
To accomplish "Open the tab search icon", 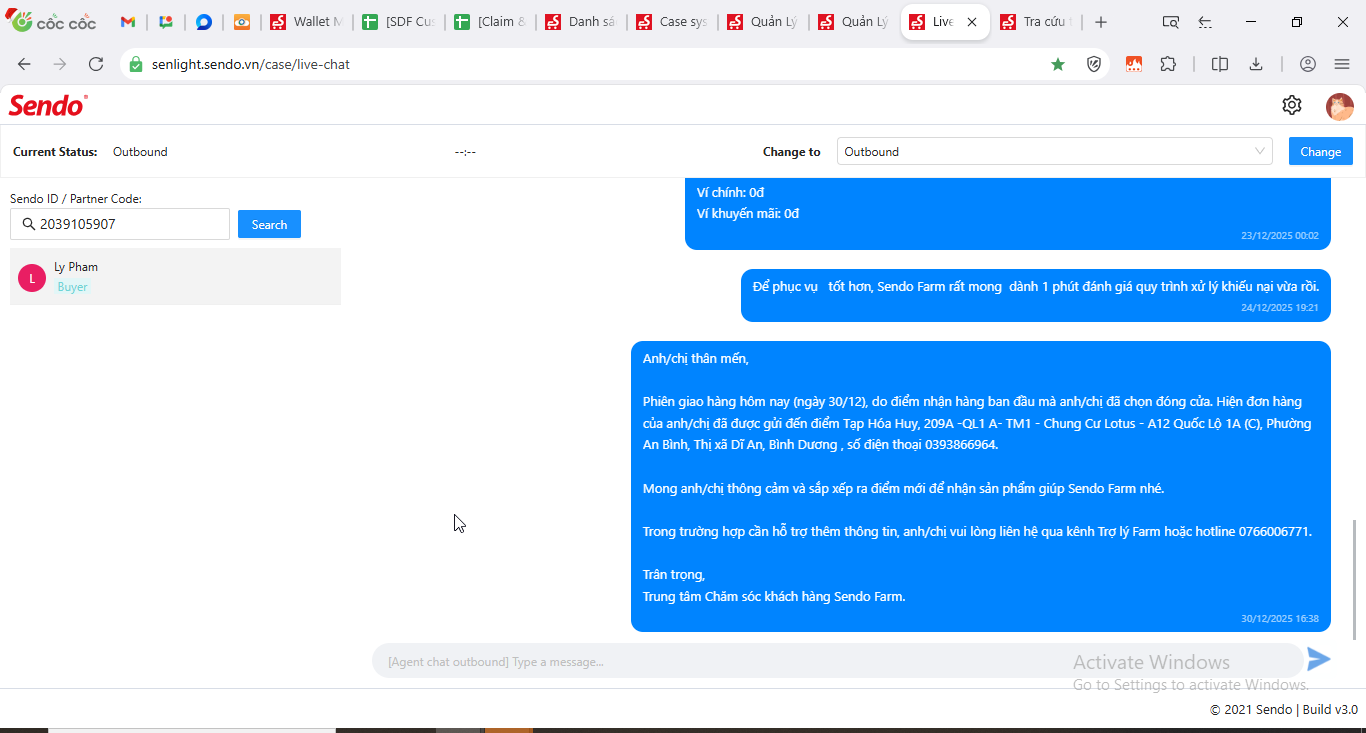I will click(1171, 22).
